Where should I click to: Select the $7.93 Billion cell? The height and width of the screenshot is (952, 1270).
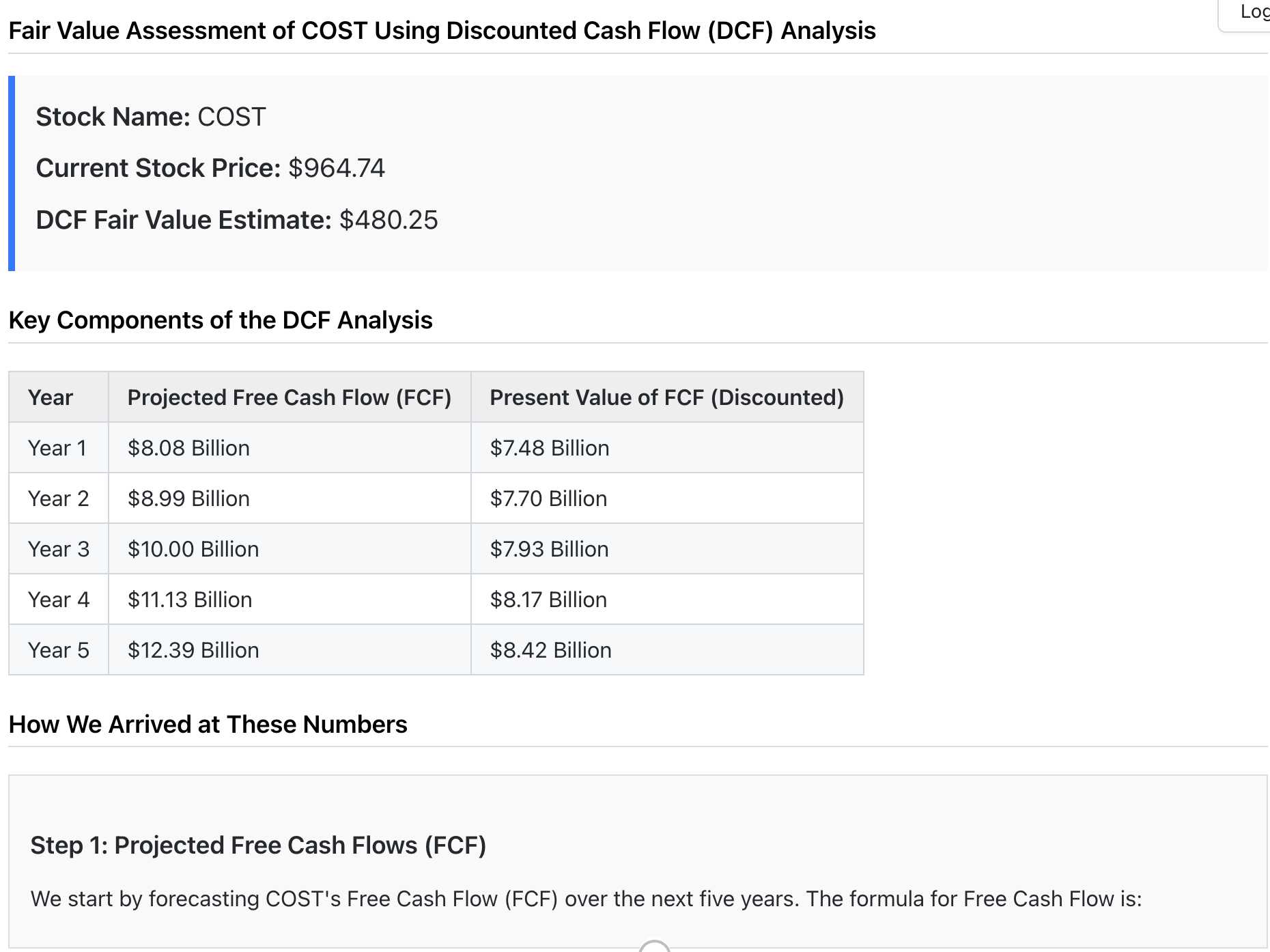(x=667, y=549)
